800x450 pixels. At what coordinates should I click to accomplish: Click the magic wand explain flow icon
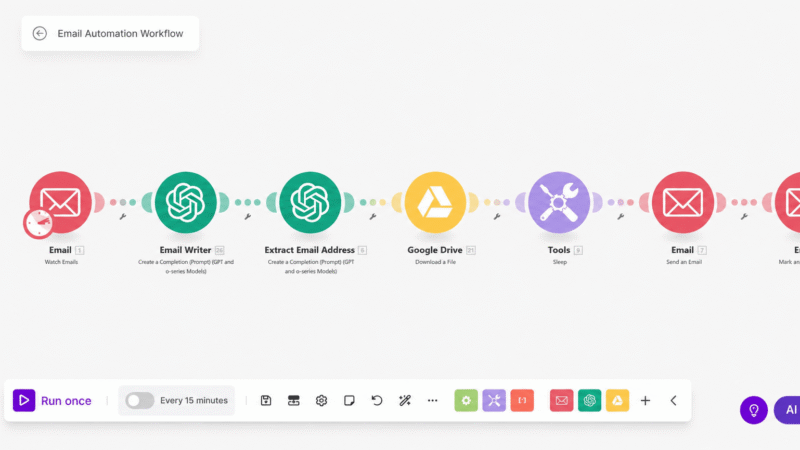(x=405, y=401)
